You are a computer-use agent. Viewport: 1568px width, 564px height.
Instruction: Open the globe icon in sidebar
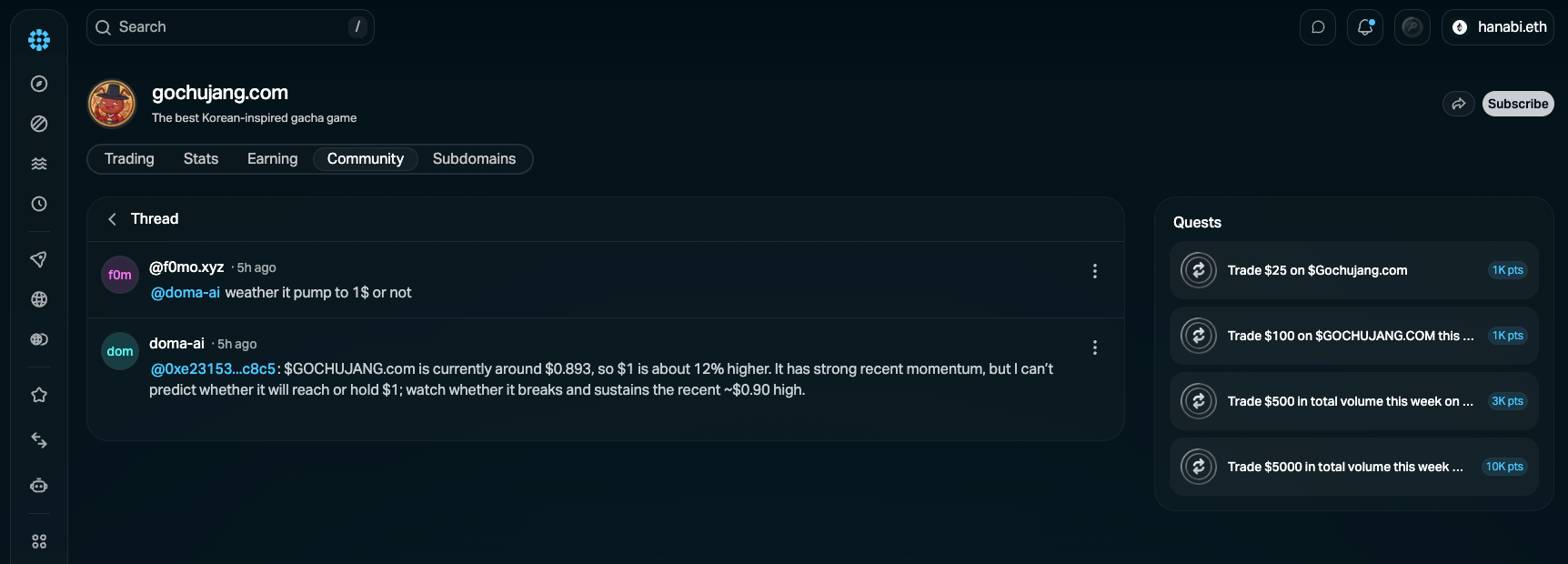click(x=39, y=299)
